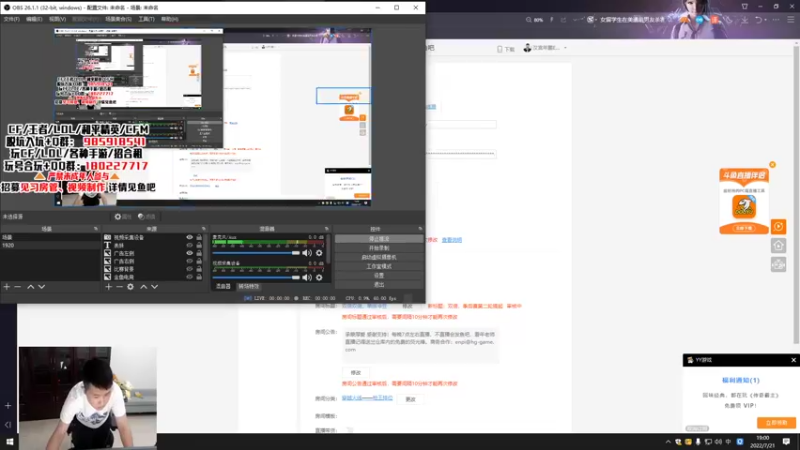Show hidden icons chevron in system tray
This screenshot has width=800, height=450.
[x=668, y=442]
